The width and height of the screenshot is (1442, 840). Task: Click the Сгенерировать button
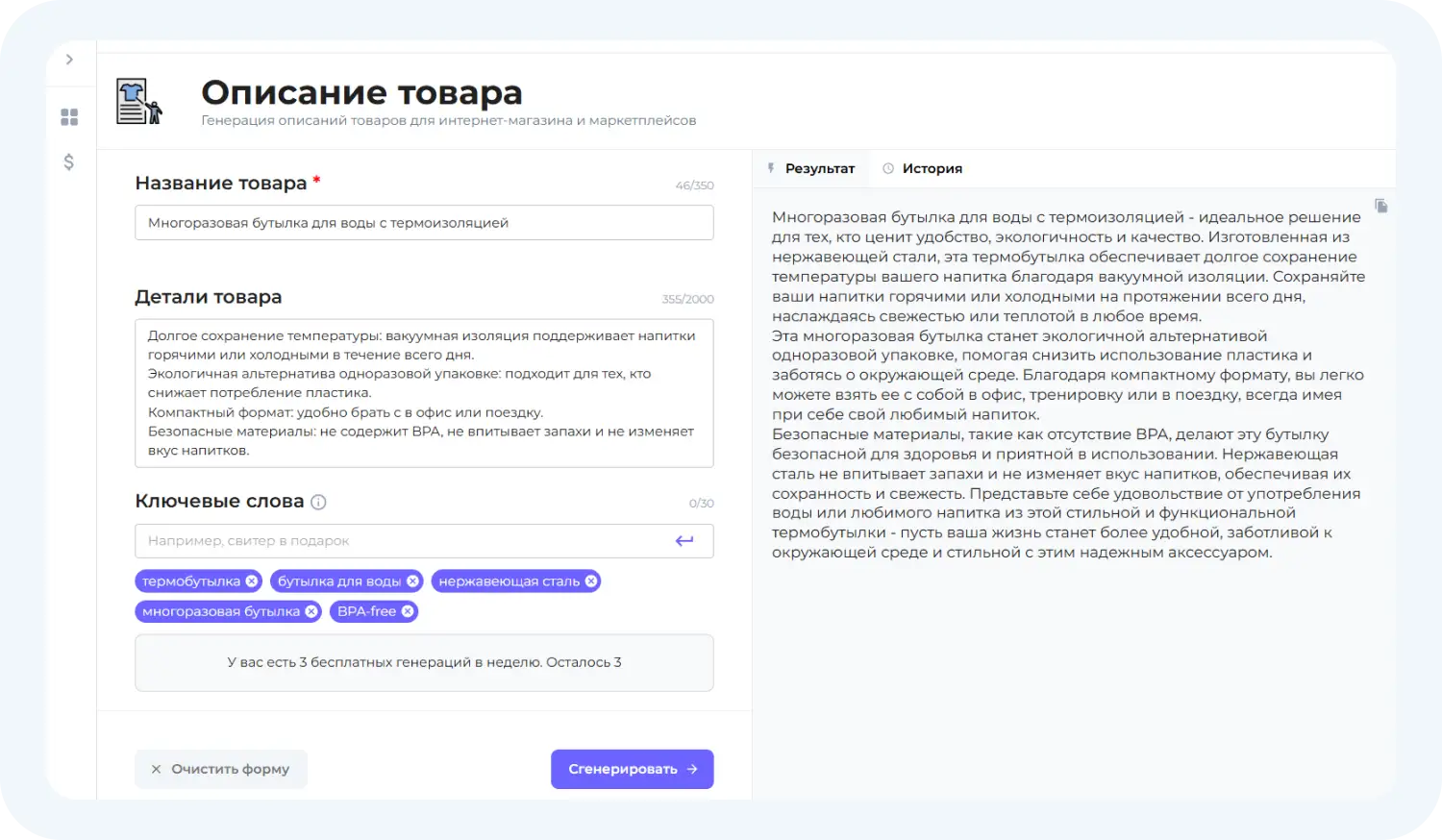pyautogui.click(x=633, y=769)
